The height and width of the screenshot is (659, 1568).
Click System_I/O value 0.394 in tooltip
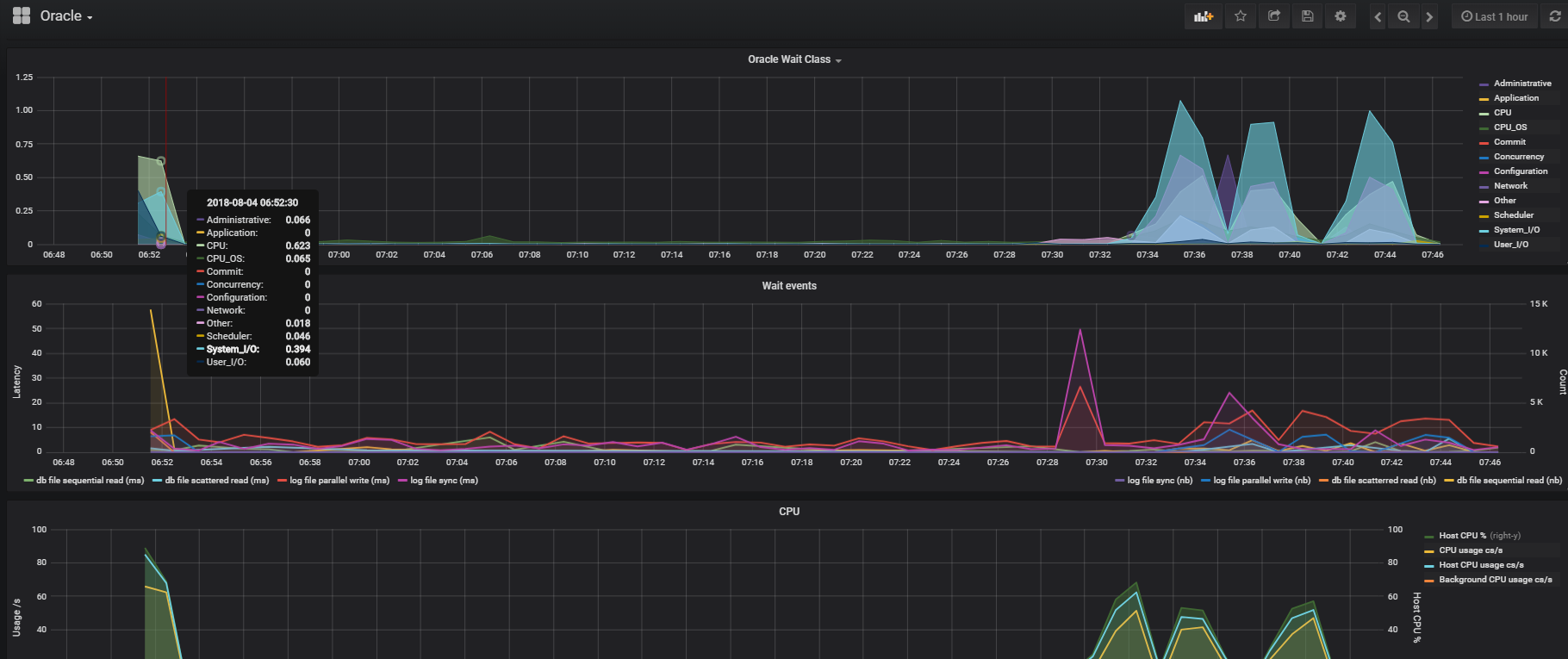click(298, 349)
